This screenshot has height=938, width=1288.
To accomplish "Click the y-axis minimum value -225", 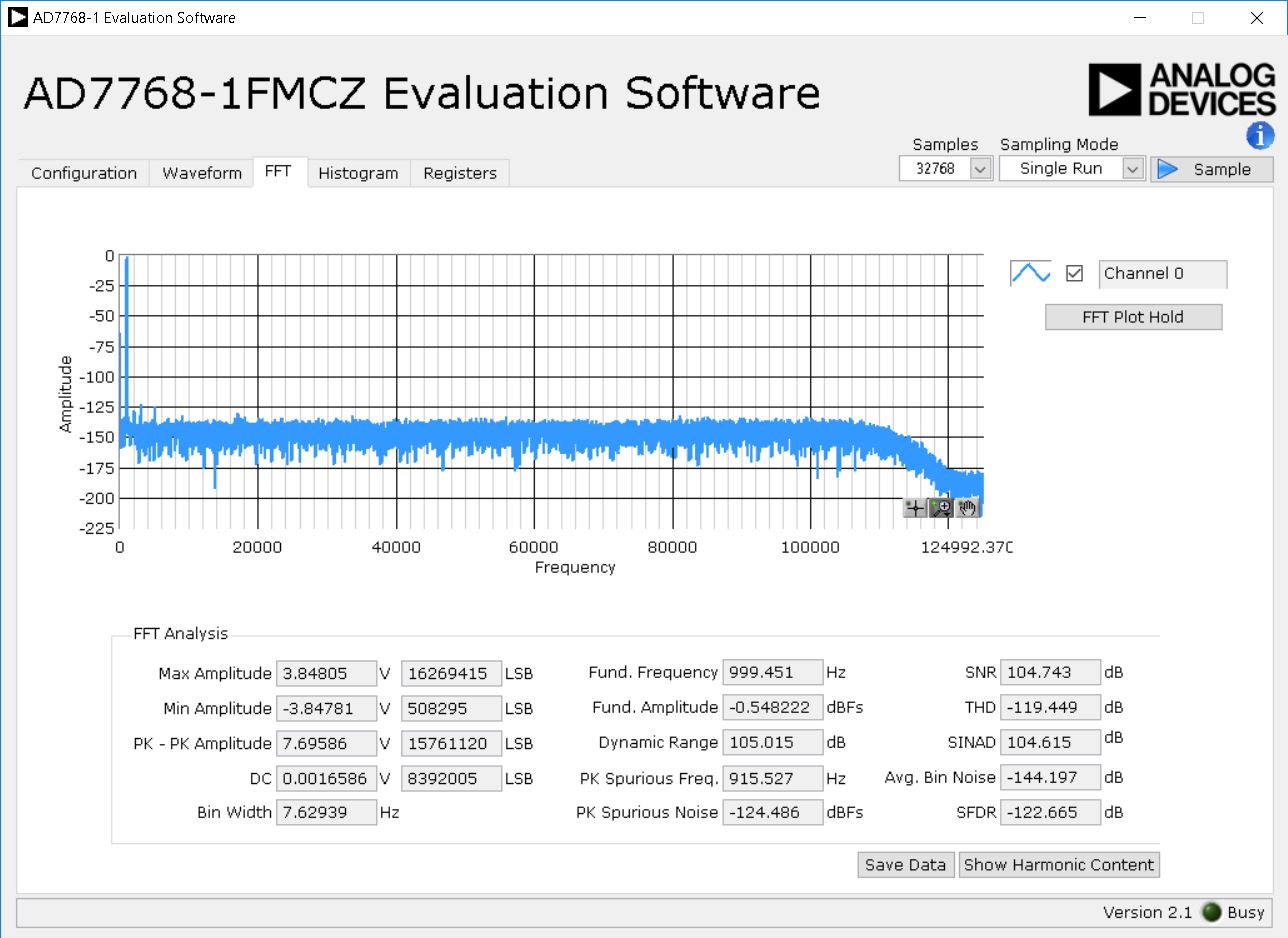I will (97, 529).
